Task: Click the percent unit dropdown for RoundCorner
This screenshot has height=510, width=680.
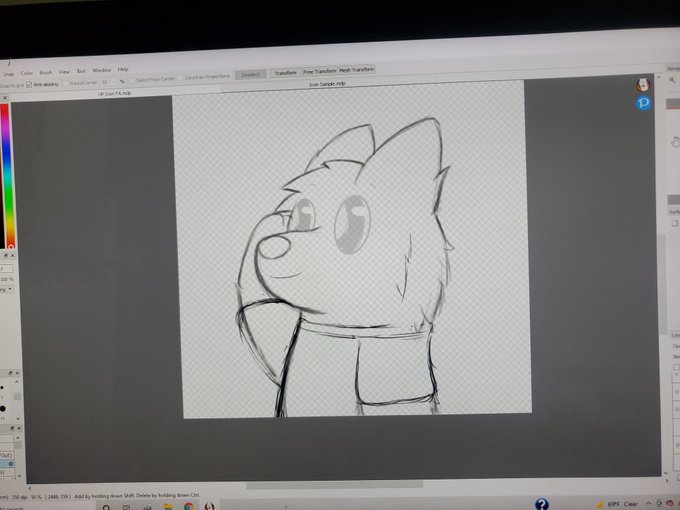Action: point(122,81)
